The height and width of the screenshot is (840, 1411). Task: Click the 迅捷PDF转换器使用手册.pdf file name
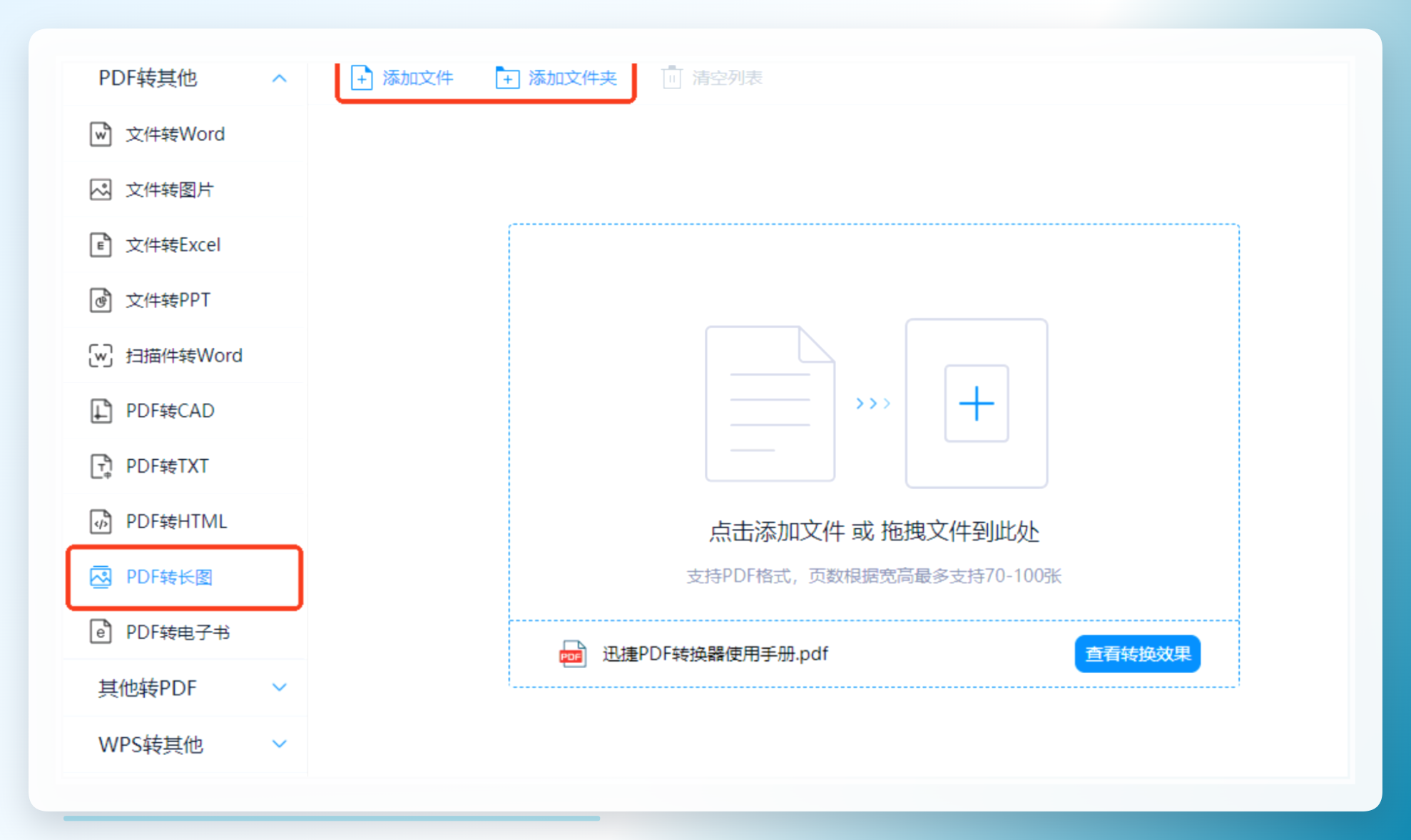click(715, 654)
